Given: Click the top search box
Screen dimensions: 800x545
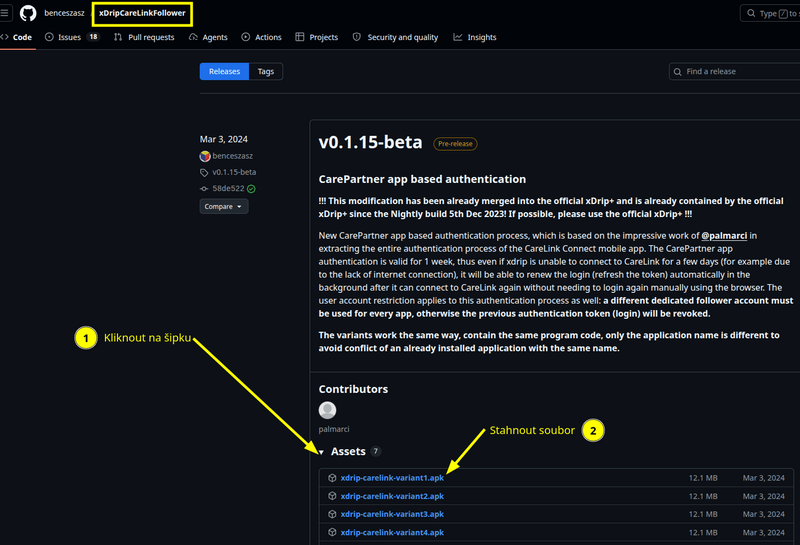Looking at the screenshot, I should pos(770,13).
